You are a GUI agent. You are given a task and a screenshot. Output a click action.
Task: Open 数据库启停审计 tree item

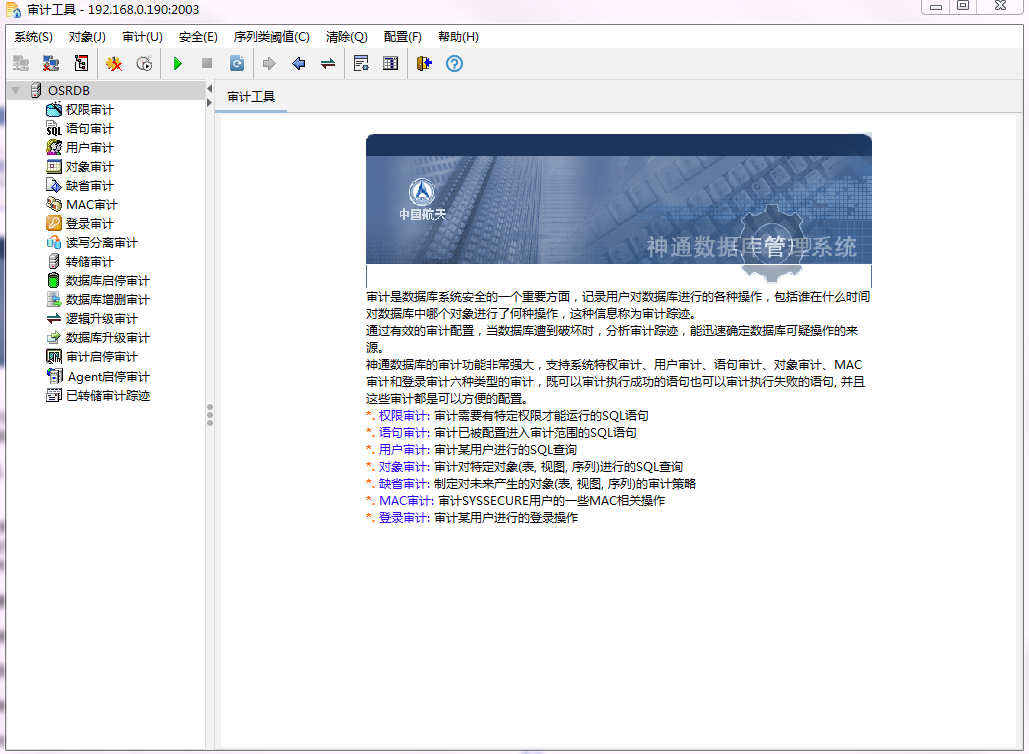tap(107, 281)
